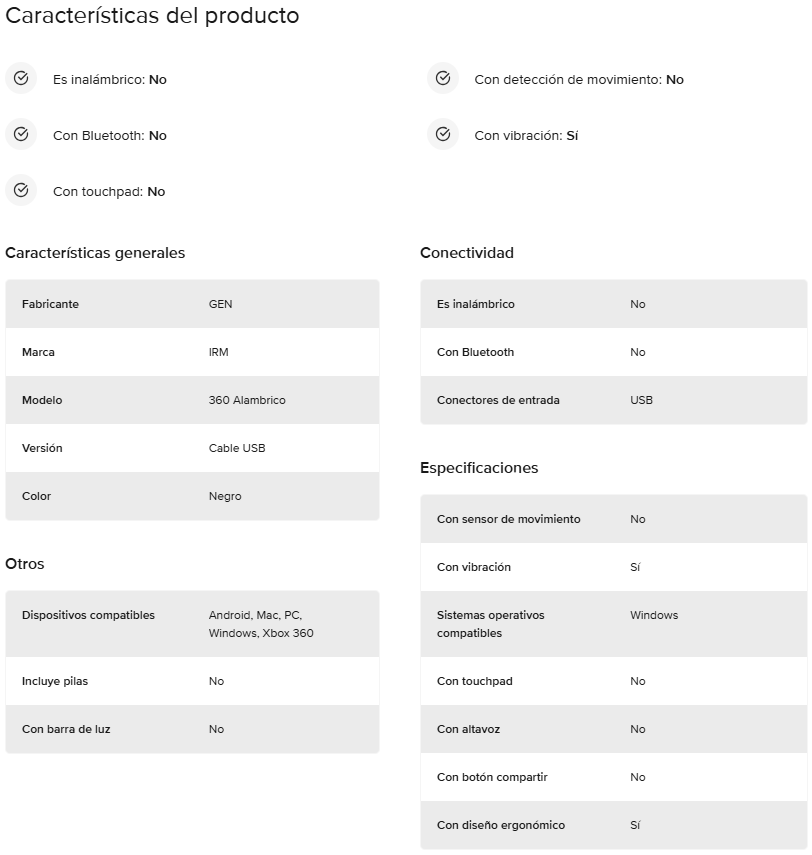Click the 'Con diseño ergonómico' row

click(x=613, y=825)
